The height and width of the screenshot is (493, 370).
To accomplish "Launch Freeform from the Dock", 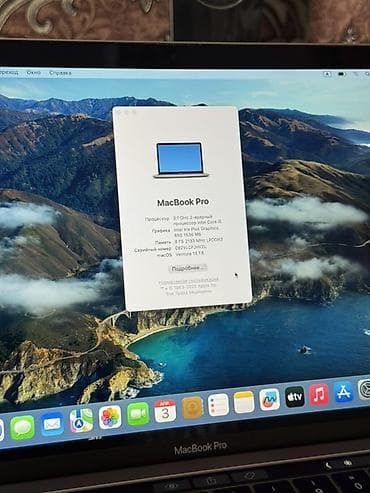I will coord(269,399).
